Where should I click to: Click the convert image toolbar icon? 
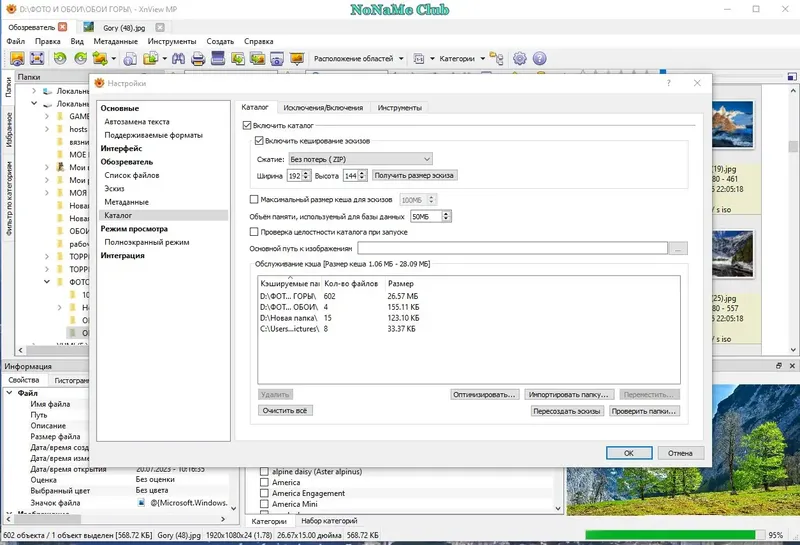238,59
